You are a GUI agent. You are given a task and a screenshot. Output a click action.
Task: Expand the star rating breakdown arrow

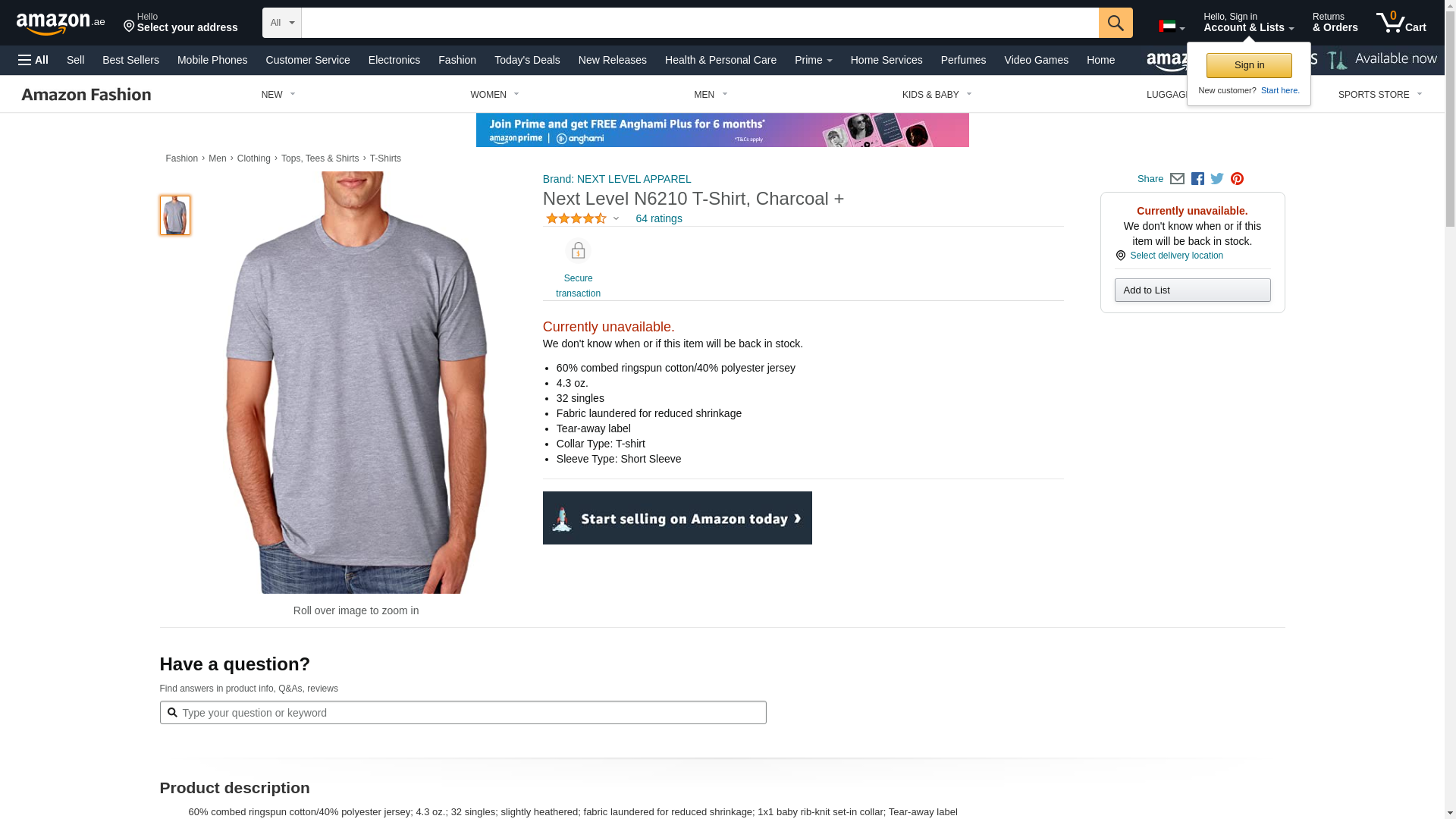616,218
